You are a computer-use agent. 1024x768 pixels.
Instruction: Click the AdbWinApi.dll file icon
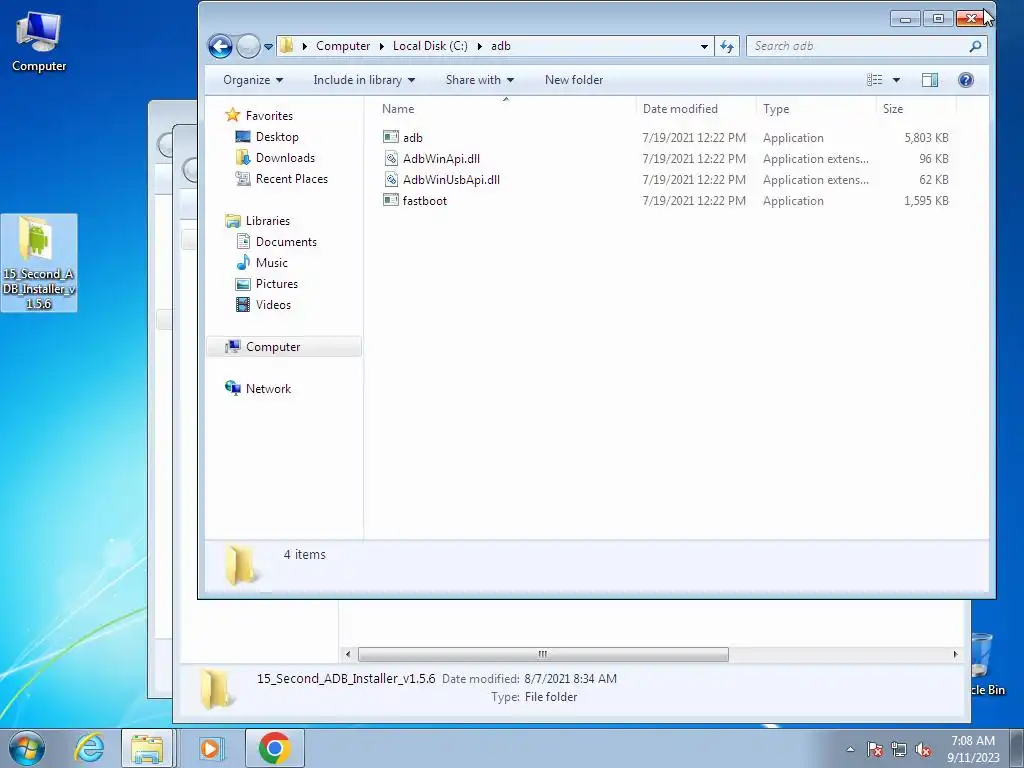(391, 158)
